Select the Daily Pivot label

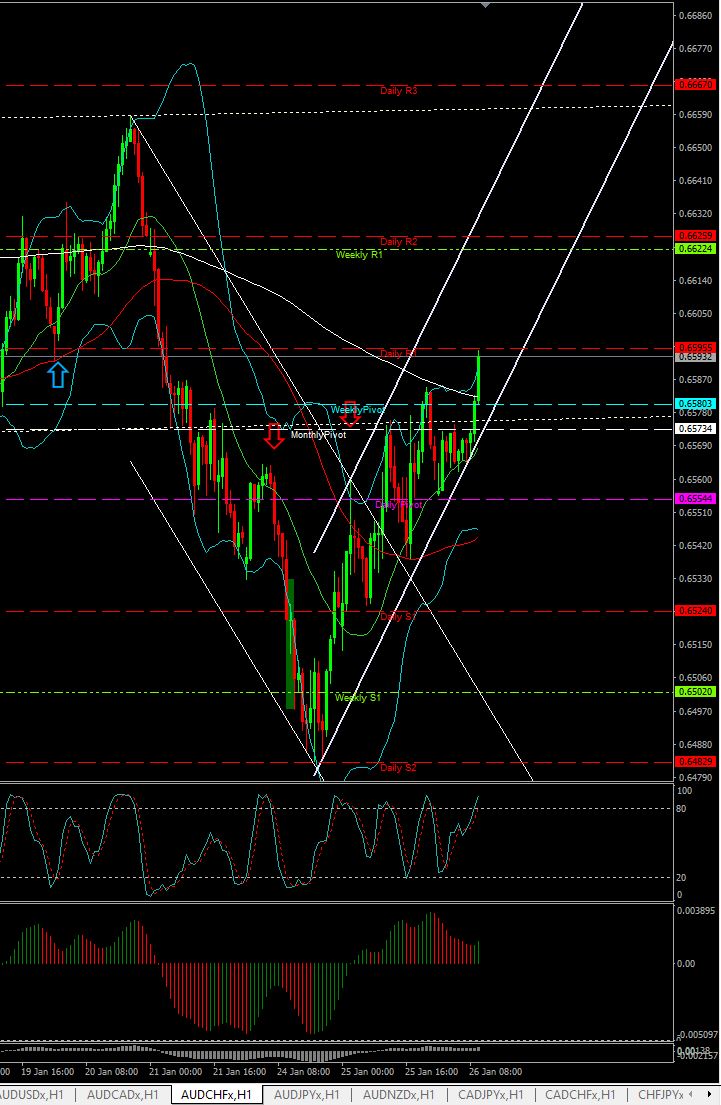tap(398, 505)
